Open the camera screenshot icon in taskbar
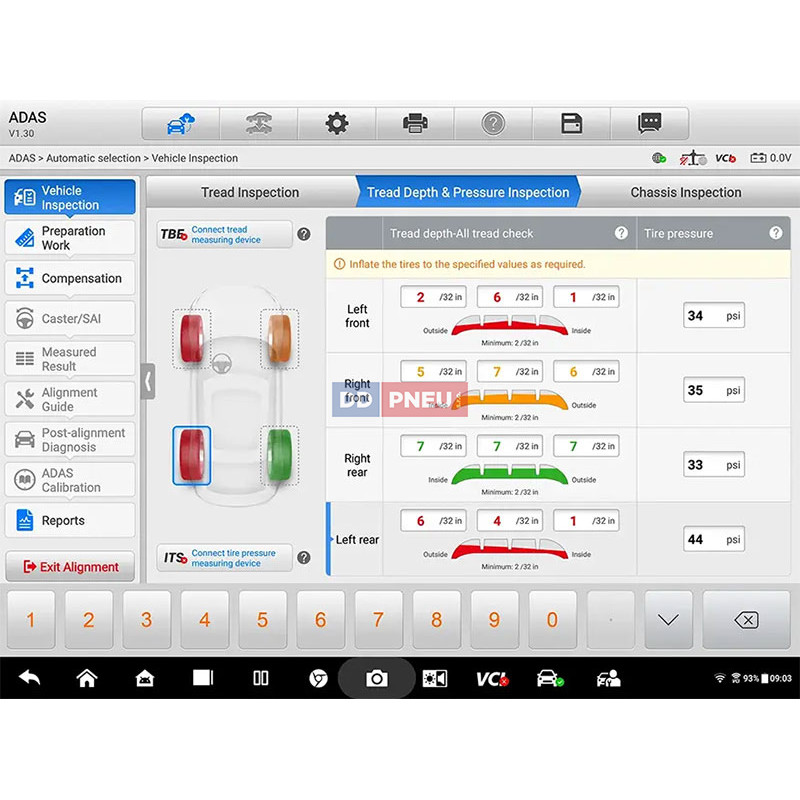The height and width of the screenshot is (800, 800). pyautogui.click(x=376, y=678)
